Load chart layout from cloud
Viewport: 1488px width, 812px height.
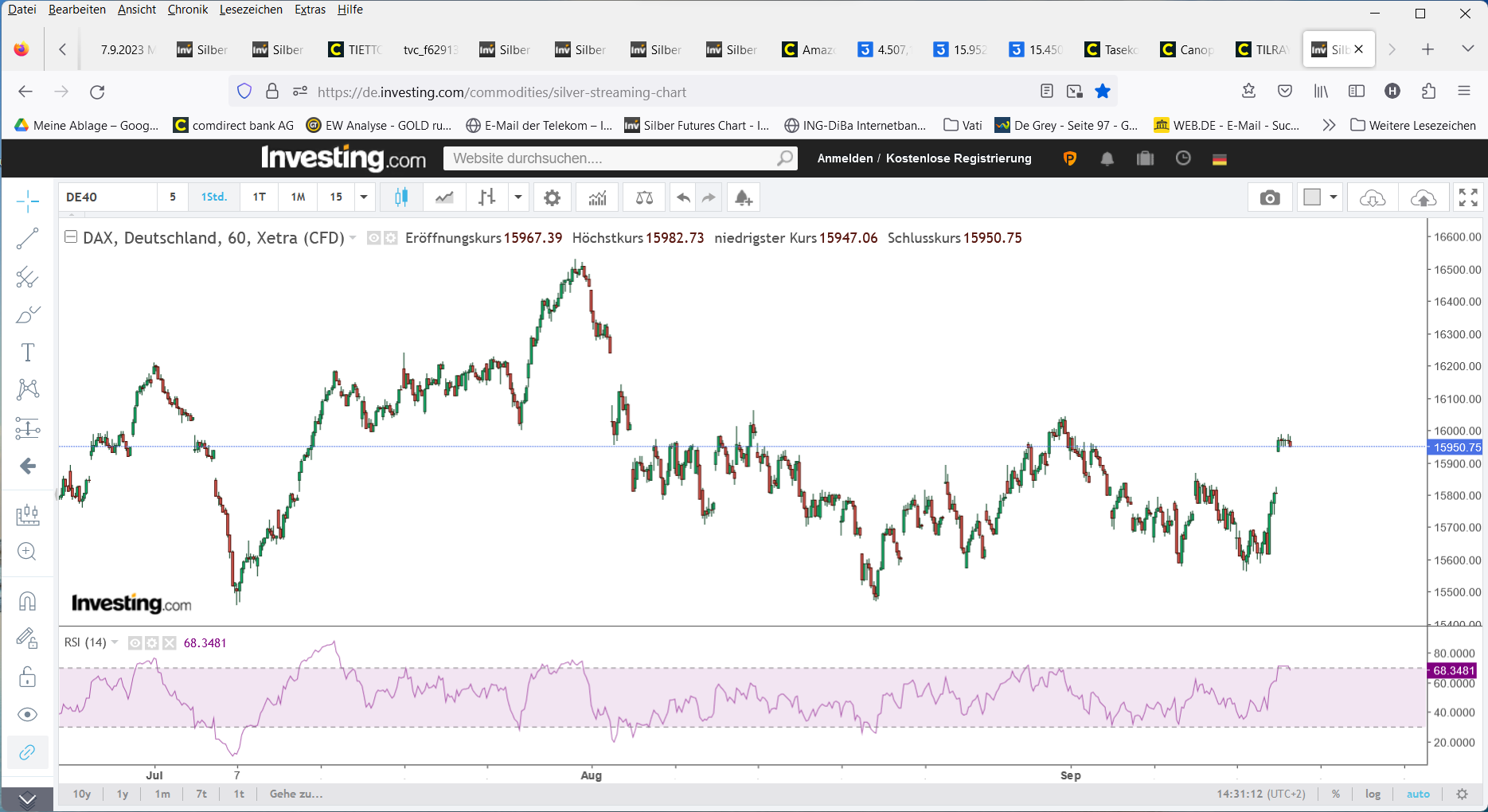pyautogui.click(x=1373, y=197)
